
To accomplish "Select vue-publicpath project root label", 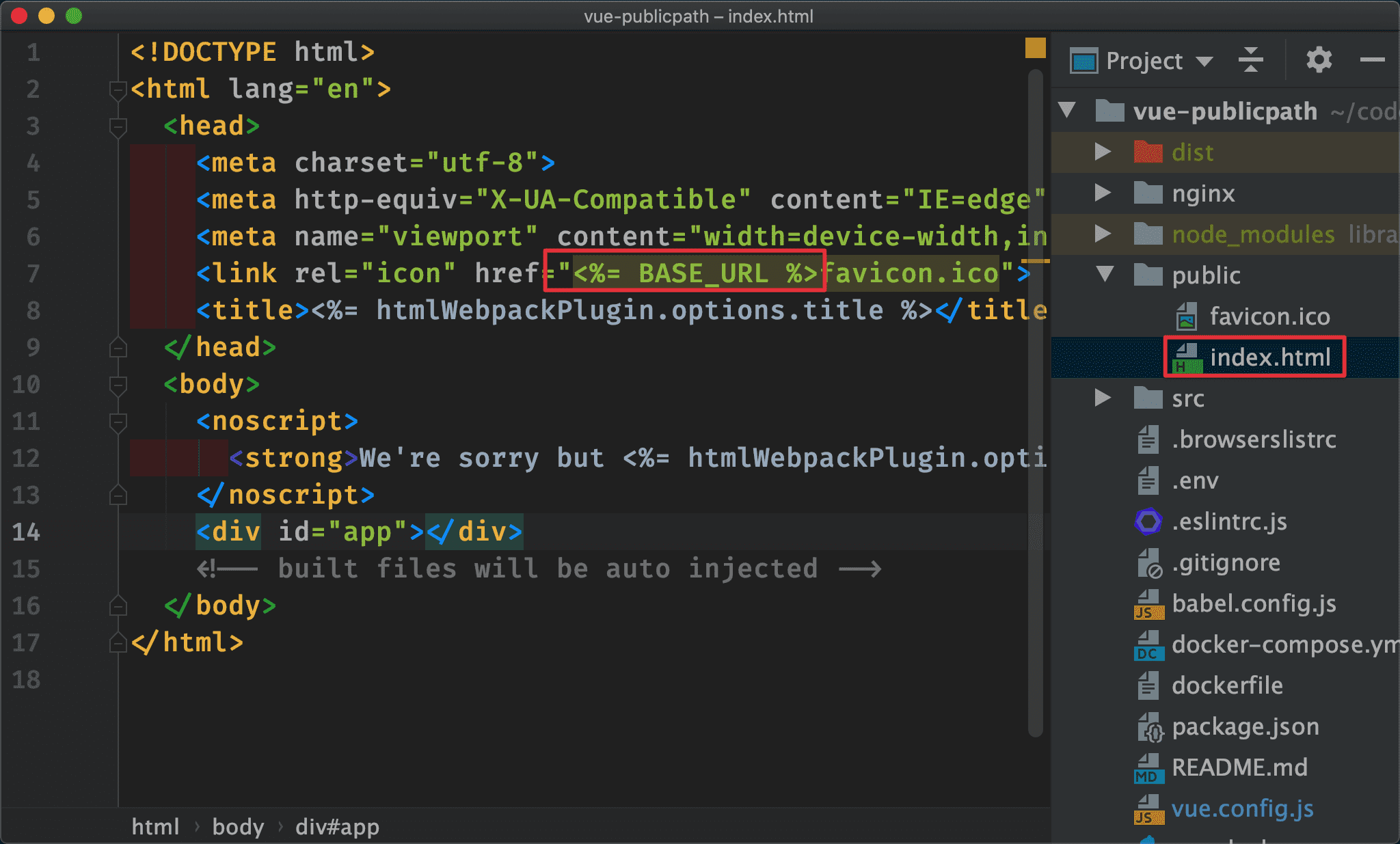I will pyautogui.click(x=1224, y=111).
